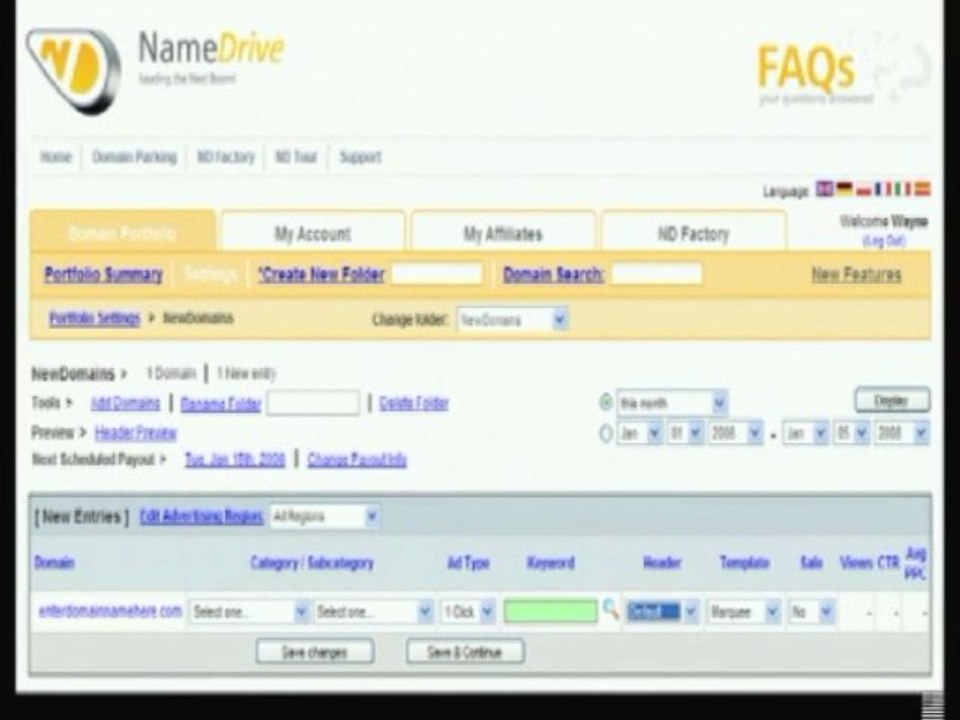Click the Domain Search input field
Viewport: 960px width, 720px height.
pos(656,273)
